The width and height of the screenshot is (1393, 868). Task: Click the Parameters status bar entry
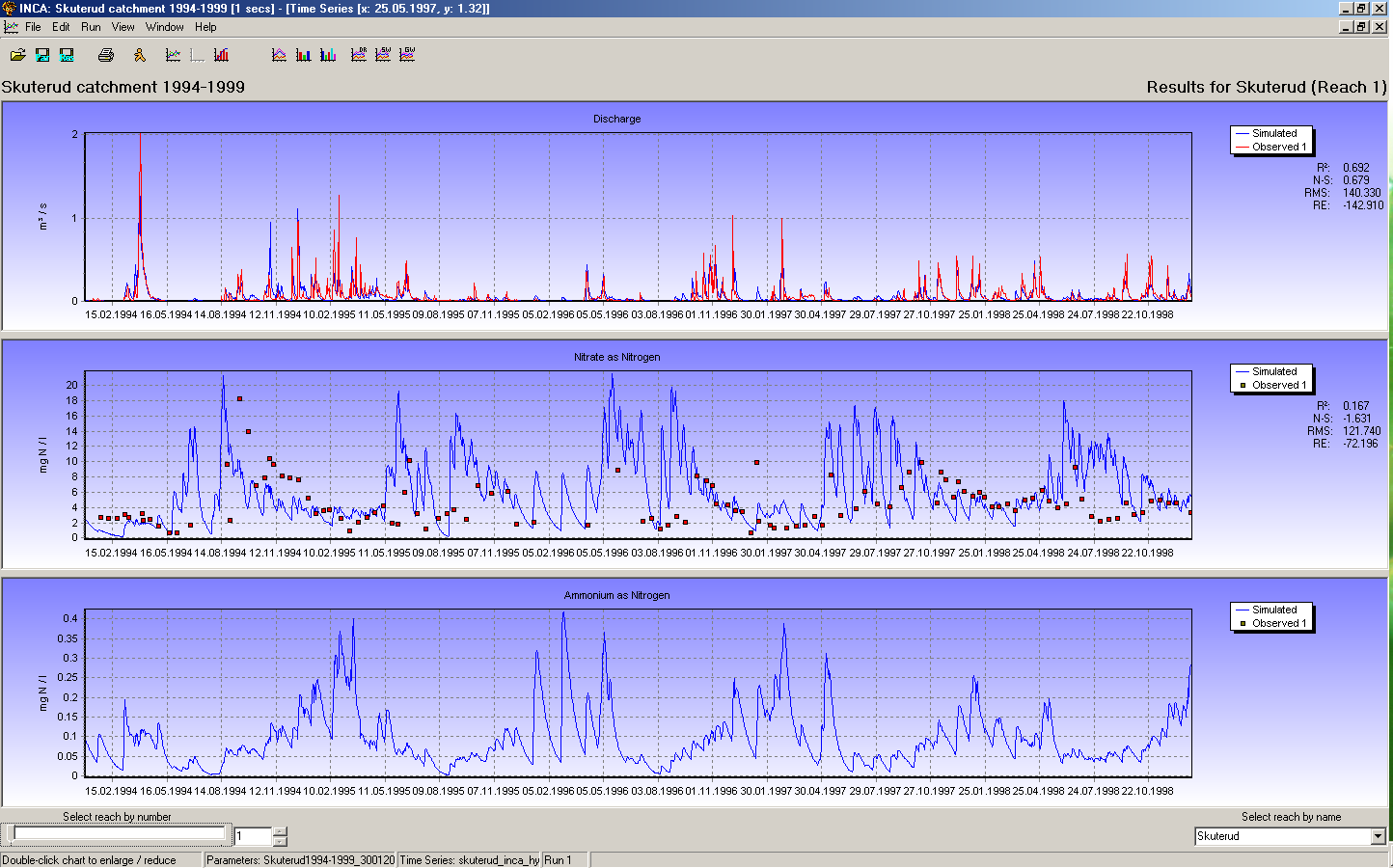[300, 860]
